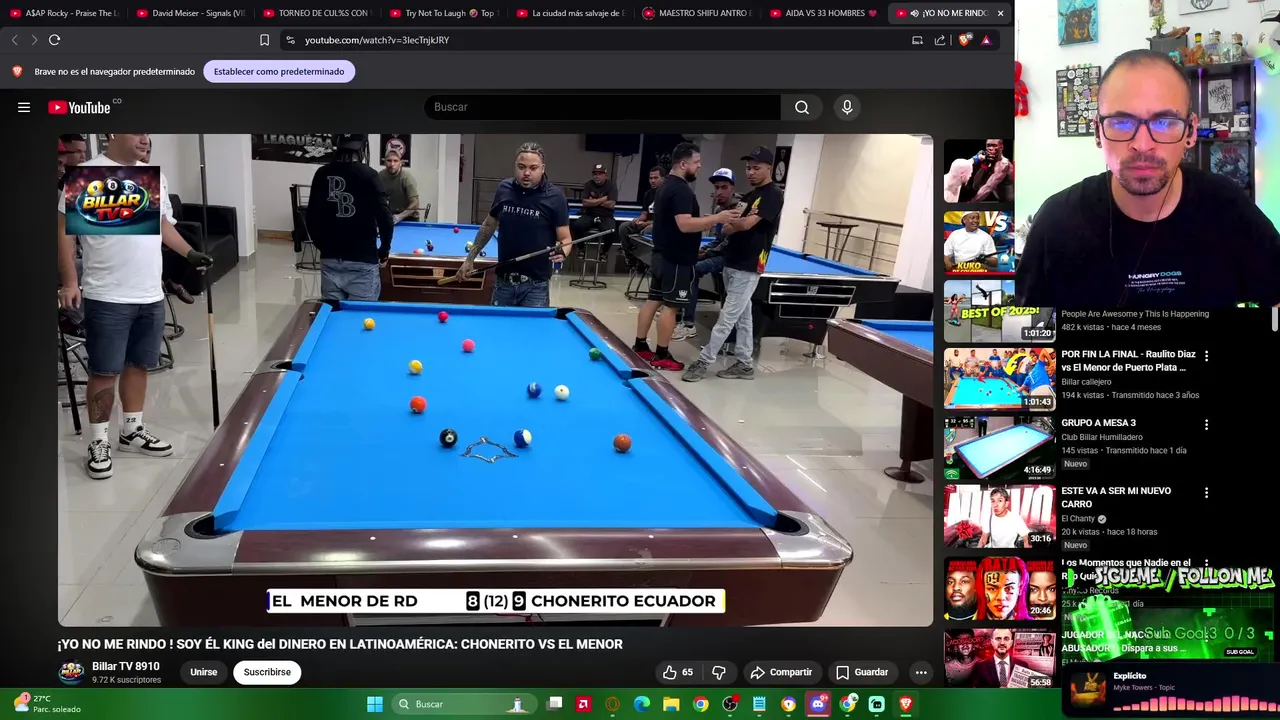Save the video with the Guardar button
Screen dimensions: 1280x720
pos(862,672)
